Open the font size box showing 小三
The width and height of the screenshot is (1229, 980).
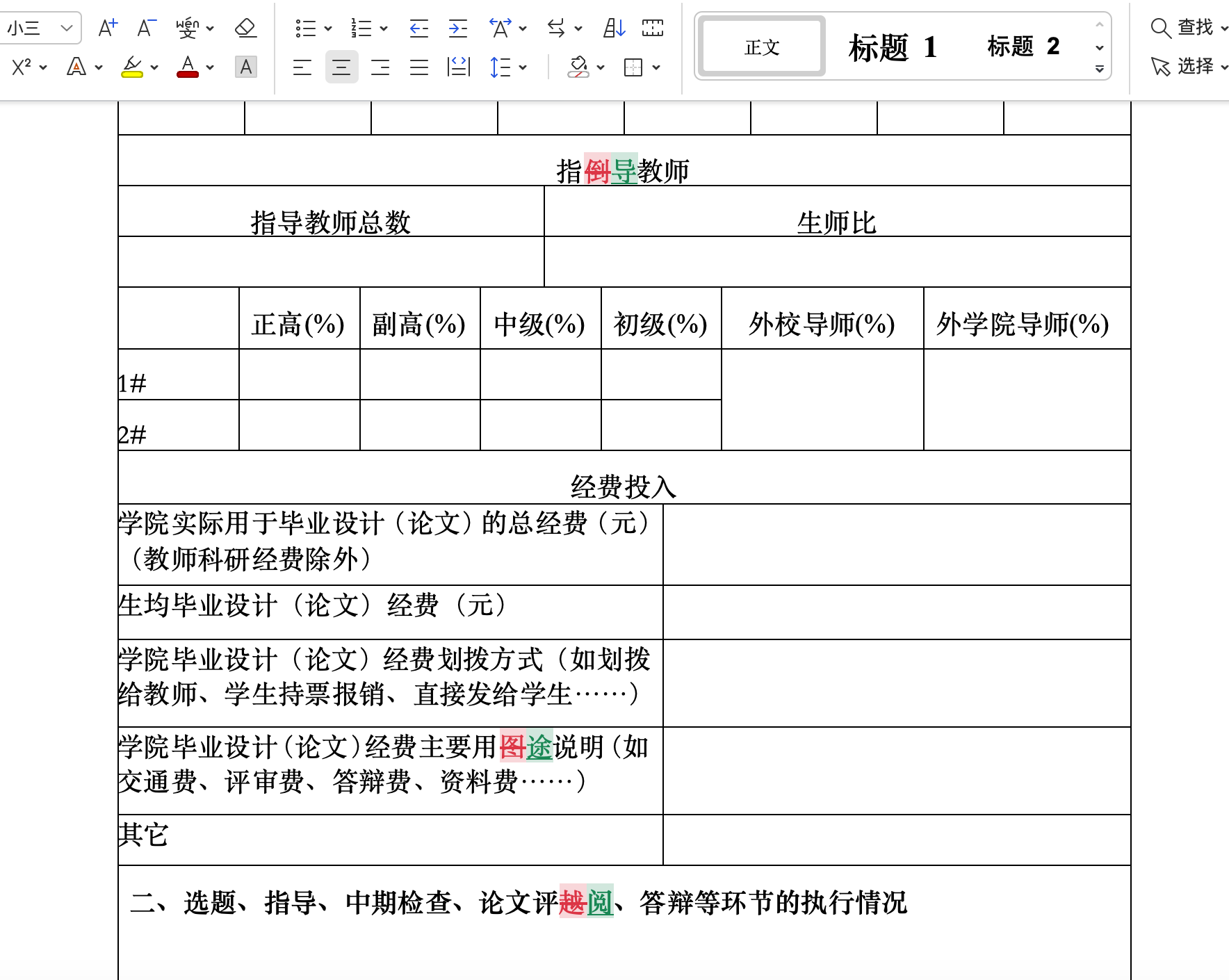(x=40, y=28)
